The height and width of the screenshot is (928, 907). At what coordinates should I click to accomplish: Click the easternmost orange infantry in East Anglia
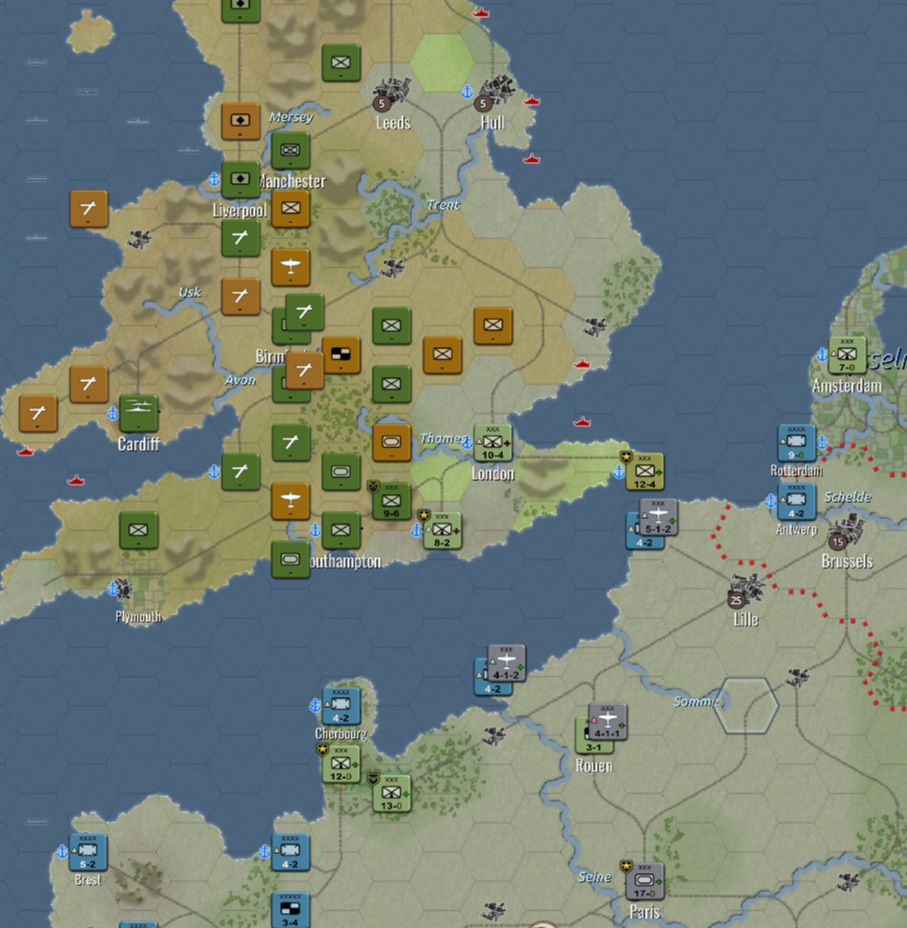493,326
